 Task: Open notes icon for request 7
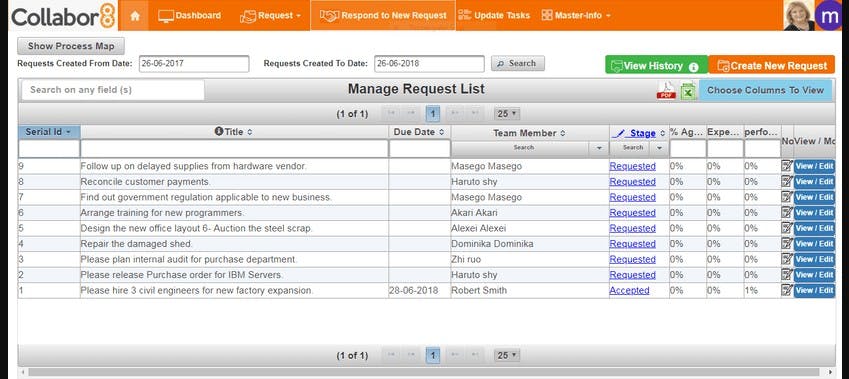tap(787, 197)
